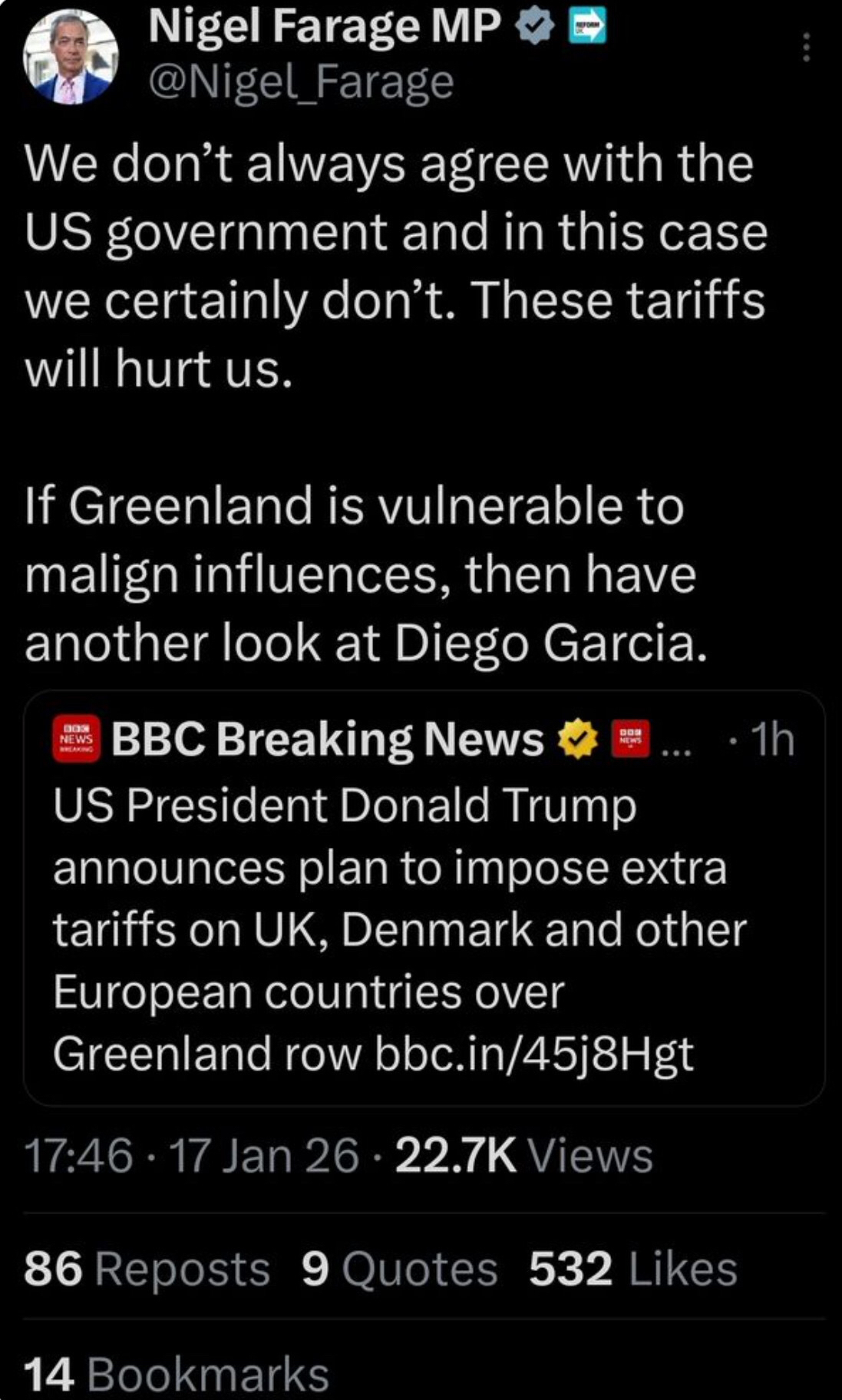Click the blue verified checkmark badge
This screenshot has height=1400, width=842.
tap(533, 28)
